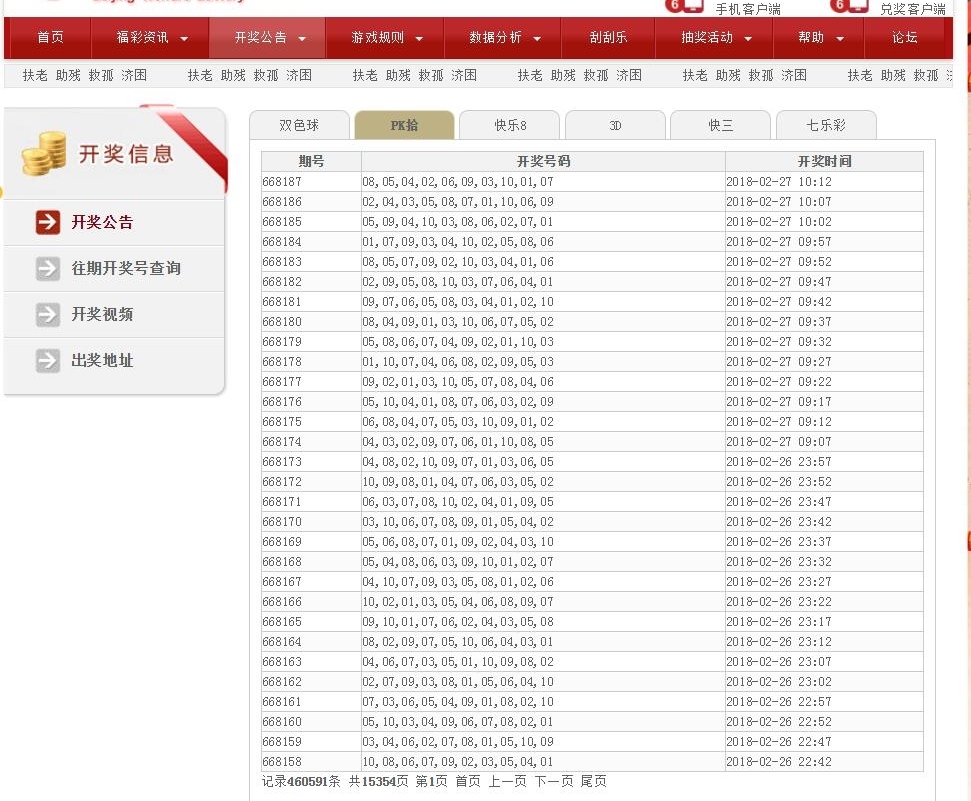Click the 手机客户端 link text

click(x=748, y=9)
